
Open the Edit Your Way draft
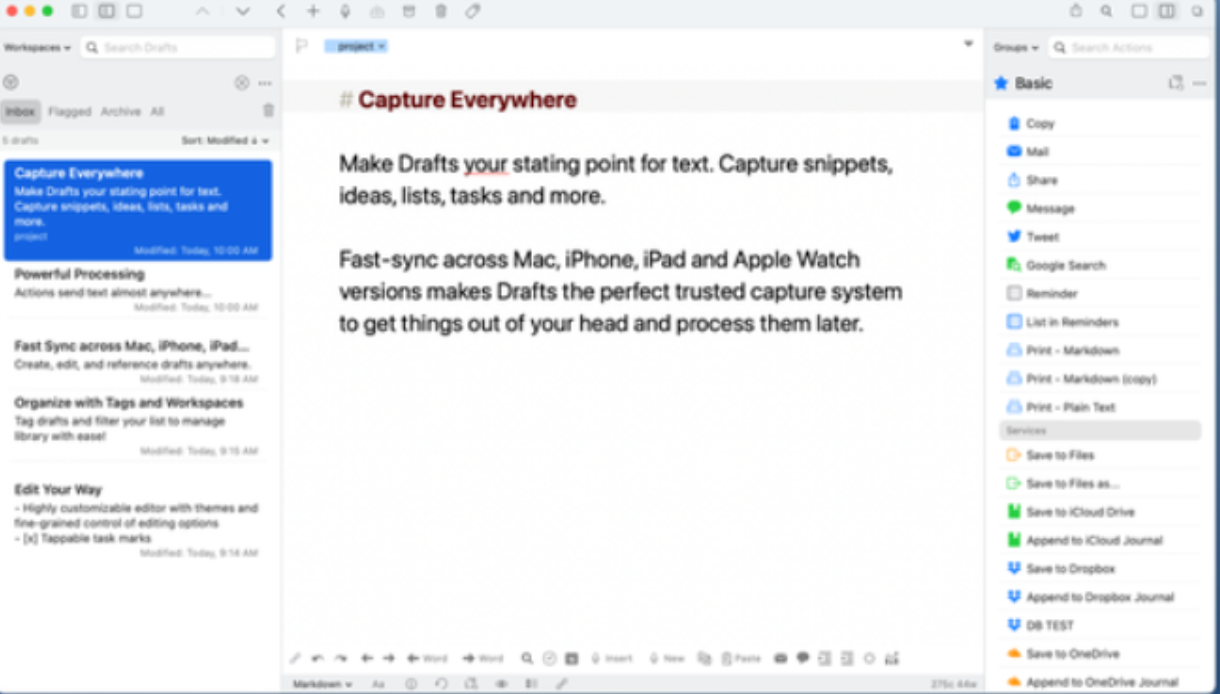138,521
